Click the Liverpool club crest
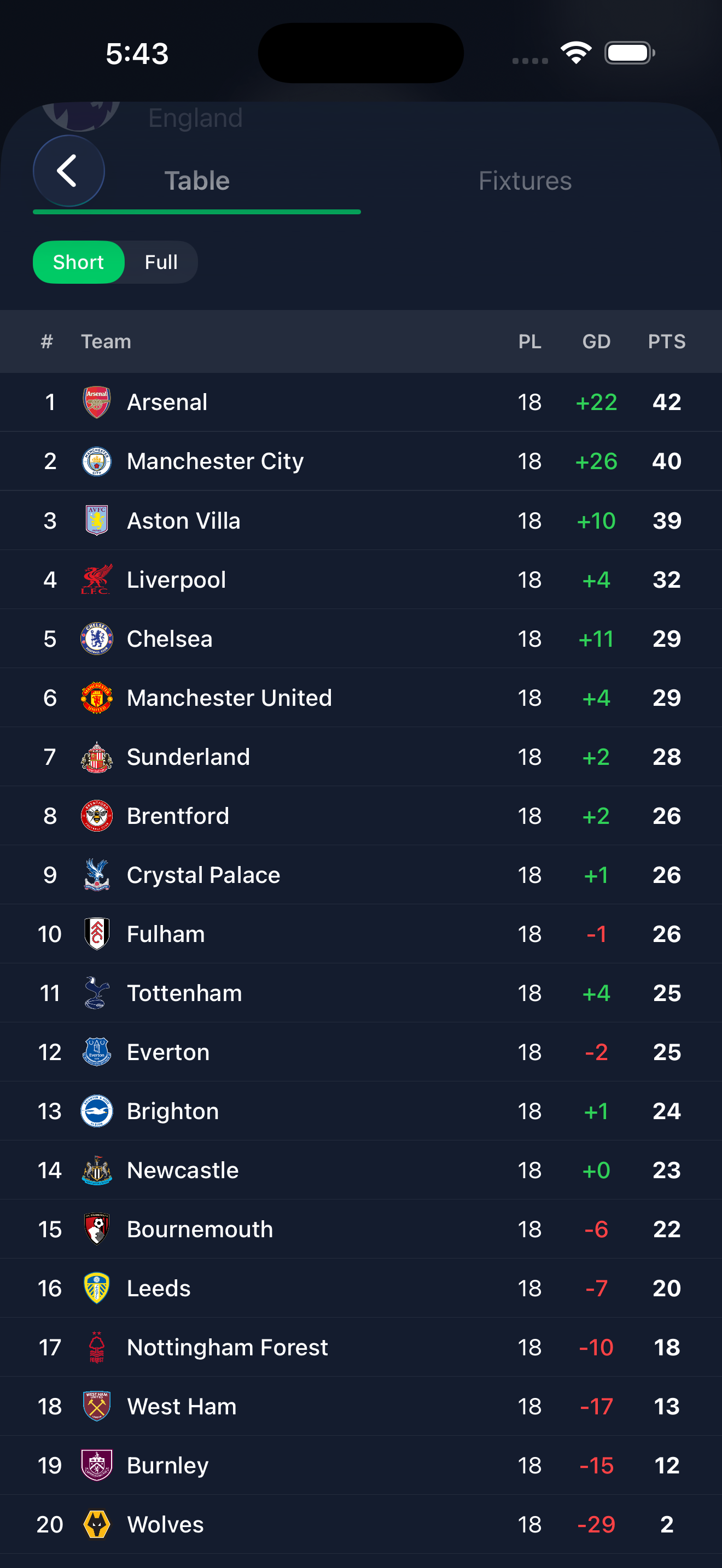 (x=95, y=579)
